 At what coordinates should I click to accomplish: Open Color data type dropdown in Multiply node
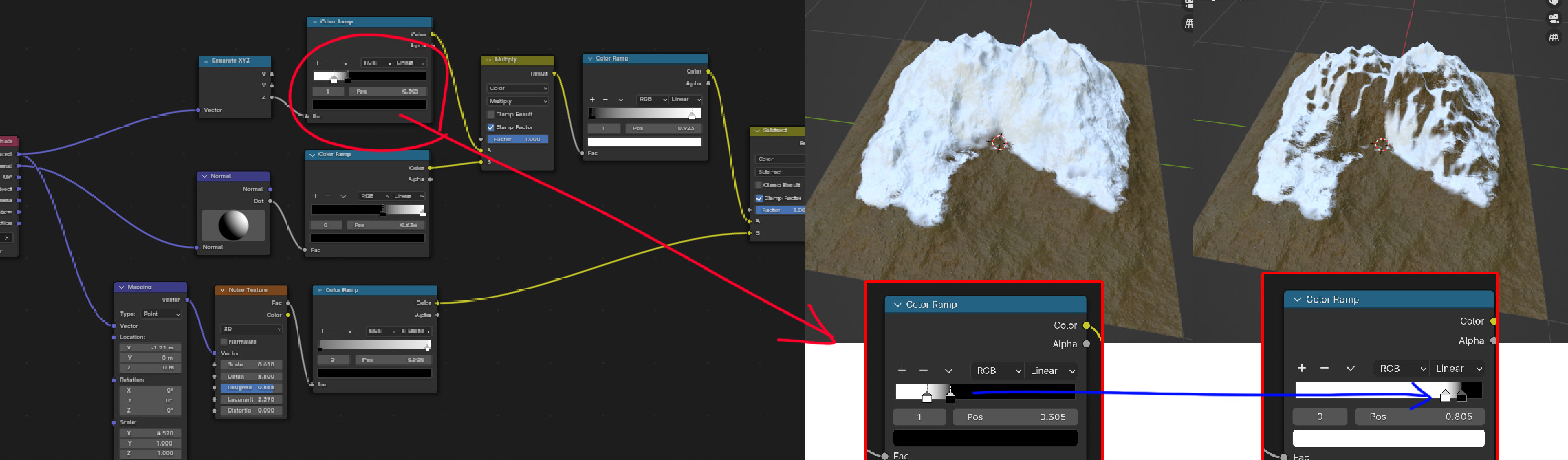(x=518, y=88)
